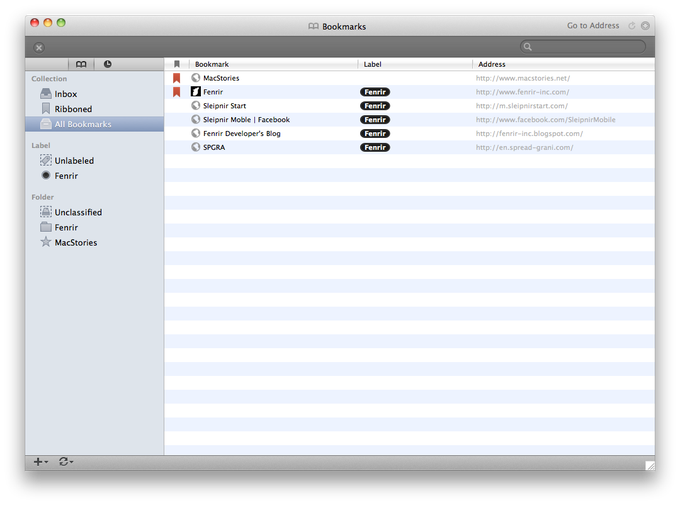This screenshot has width=680, height=505.
Task: Click the en.spread-grani.com address
Action: point(524,148)
